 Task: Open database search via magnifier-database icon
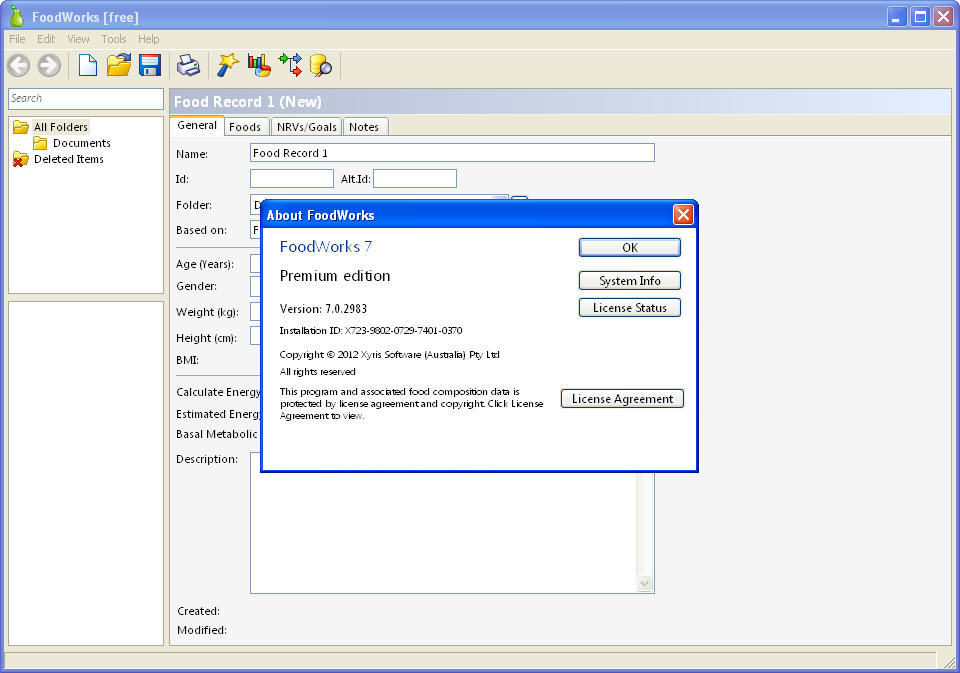[x=321, y=64]
